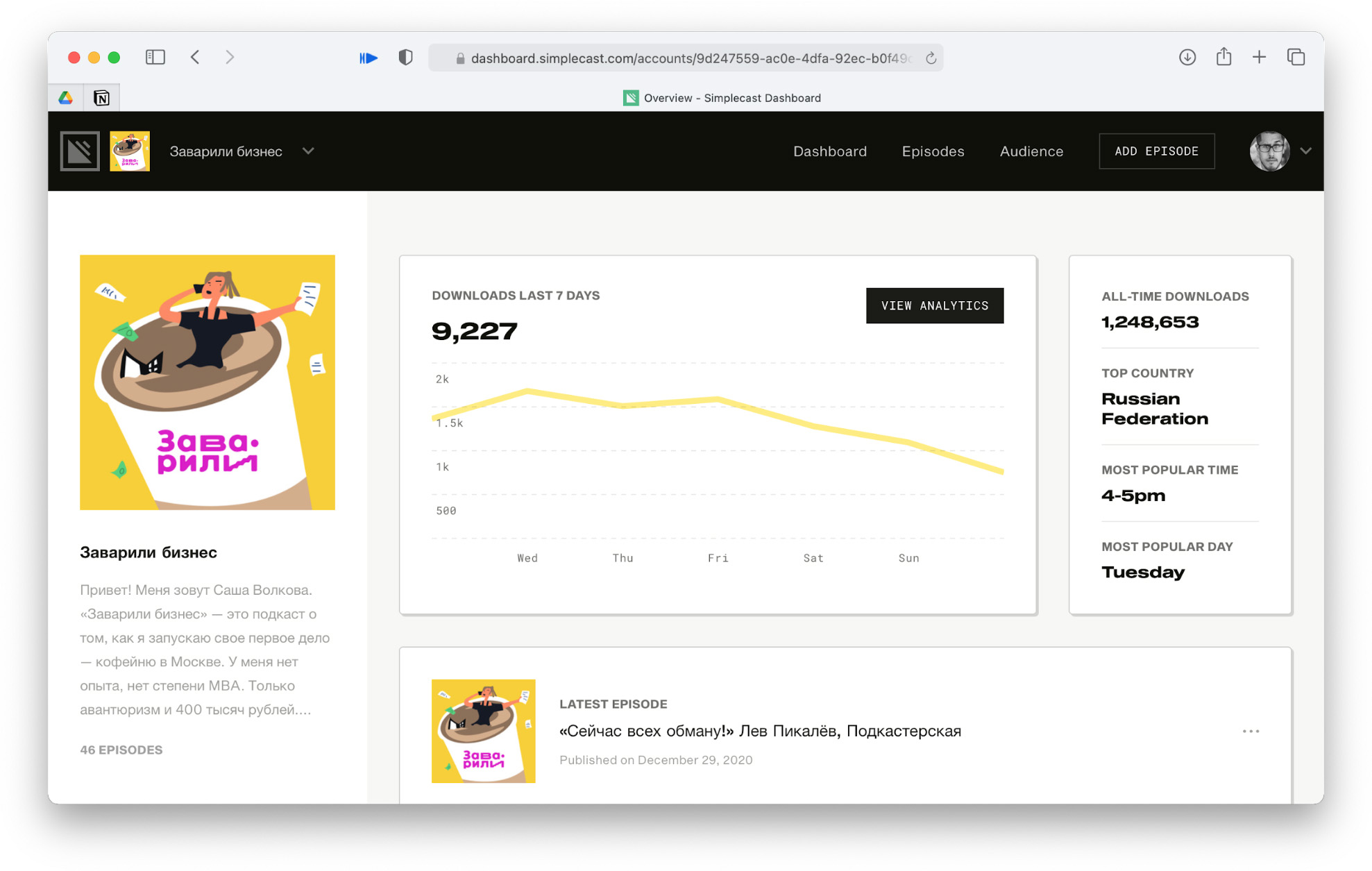
Task: Show downloads with the arrow icon
Action: tap(1187, 57)
